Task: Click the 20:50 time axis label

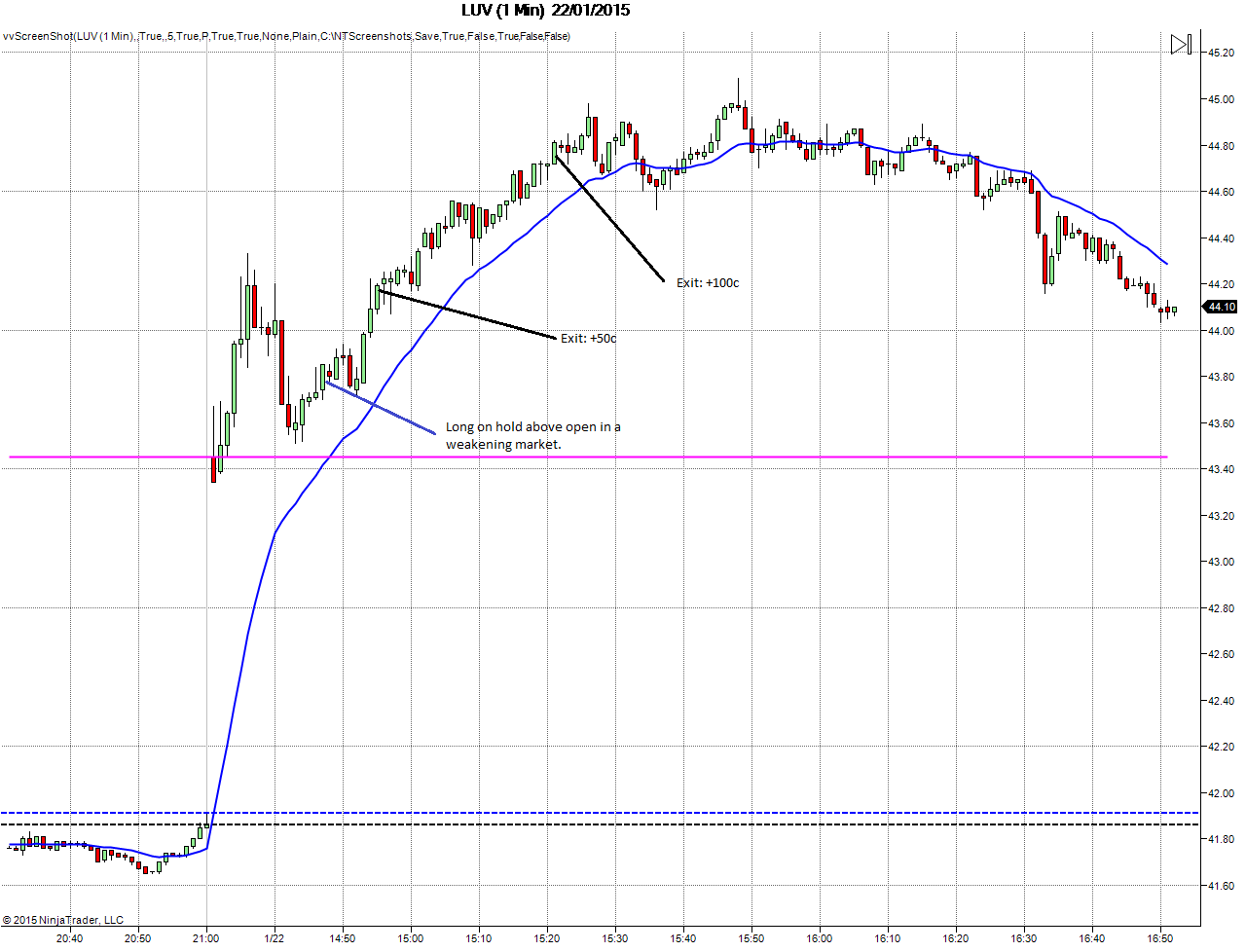Action: [137, 938]
